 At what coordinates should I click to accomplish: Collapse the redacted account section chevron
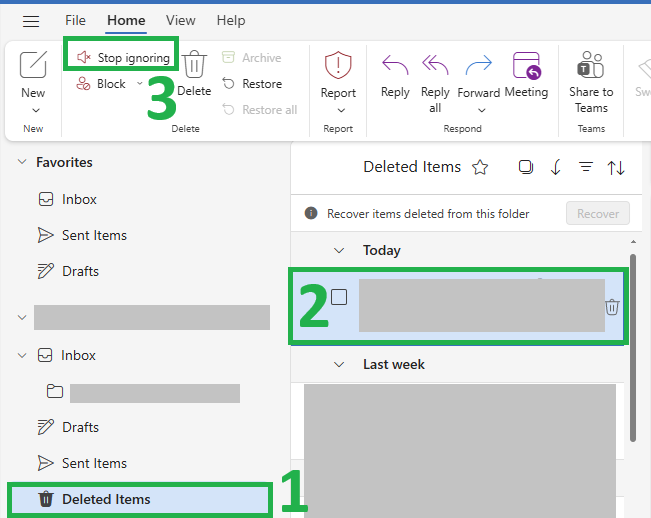(x=22, y=318)
